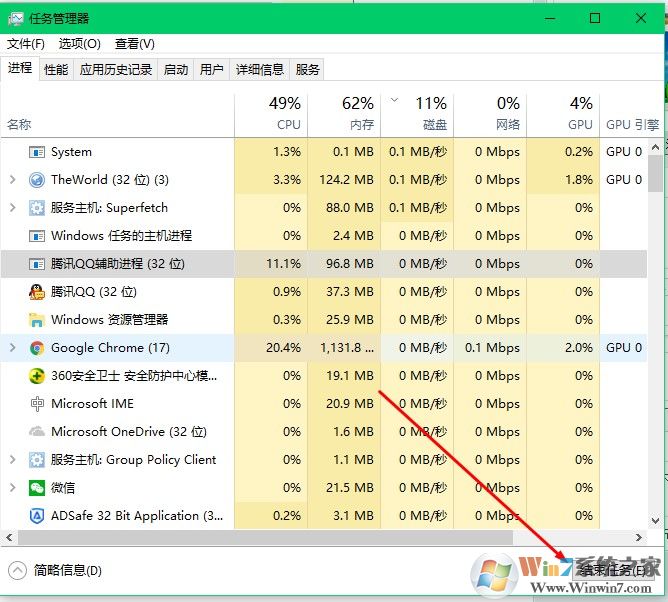Click the 1,131.8 memory value for Chrome

347,348
